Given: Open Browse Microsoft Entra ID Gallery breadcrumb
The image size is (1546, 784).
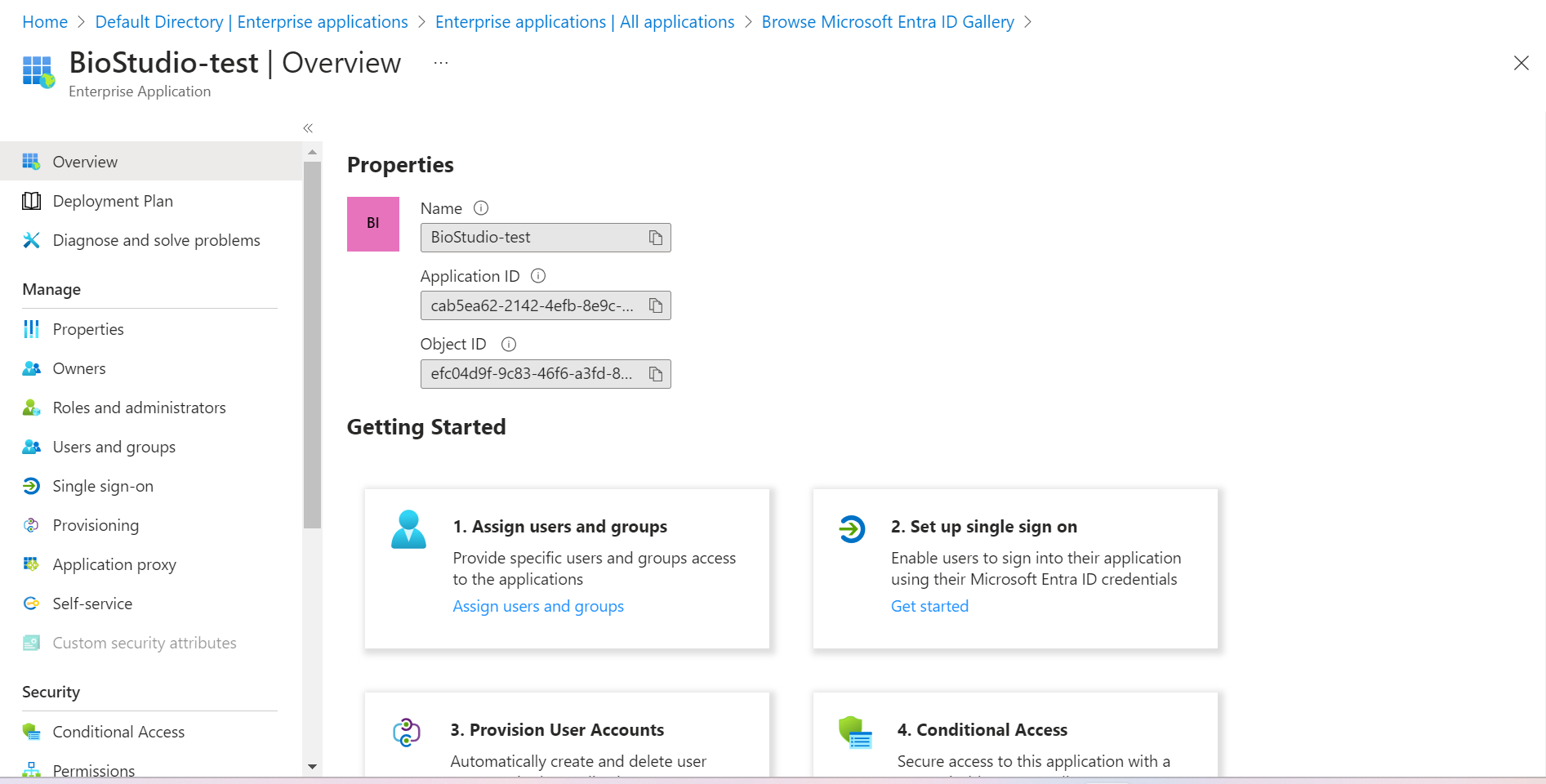Looking at the screenshot, I should pyautogui.click(x=888, y=22).
